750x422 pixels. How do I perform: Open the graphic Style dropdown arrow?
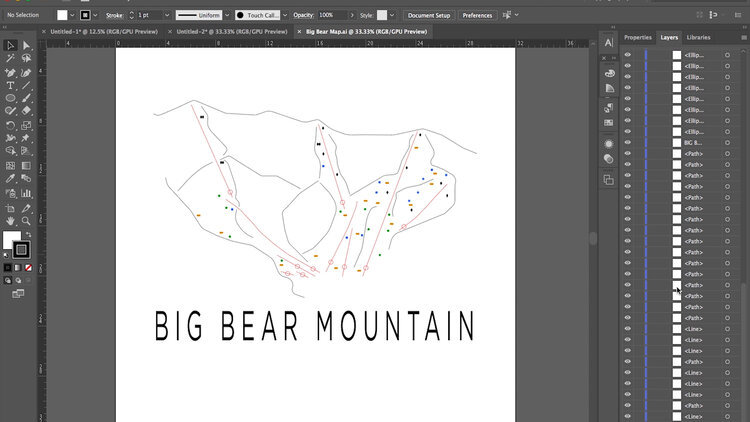(392, 15)
